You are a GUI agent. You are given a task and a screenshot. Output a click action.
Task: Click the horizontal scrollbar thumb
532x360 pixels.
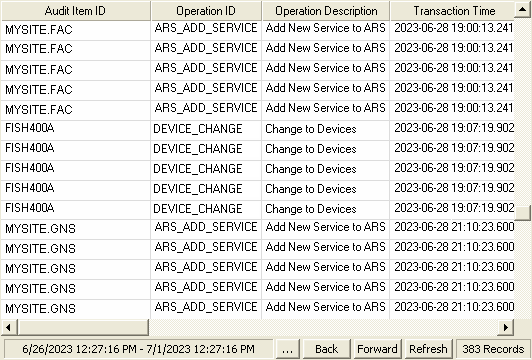(83, 327)
